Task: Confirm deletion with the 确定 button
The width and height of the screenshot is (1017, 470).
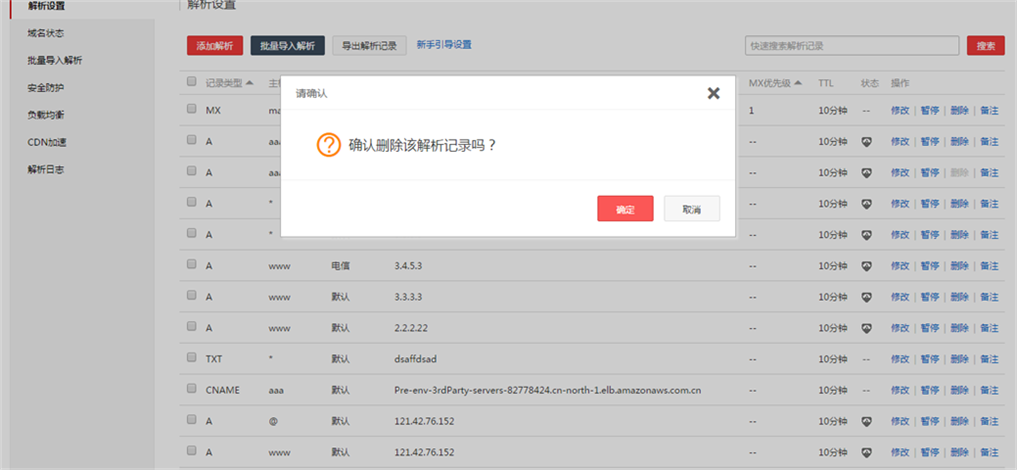Action: point(625,209)
